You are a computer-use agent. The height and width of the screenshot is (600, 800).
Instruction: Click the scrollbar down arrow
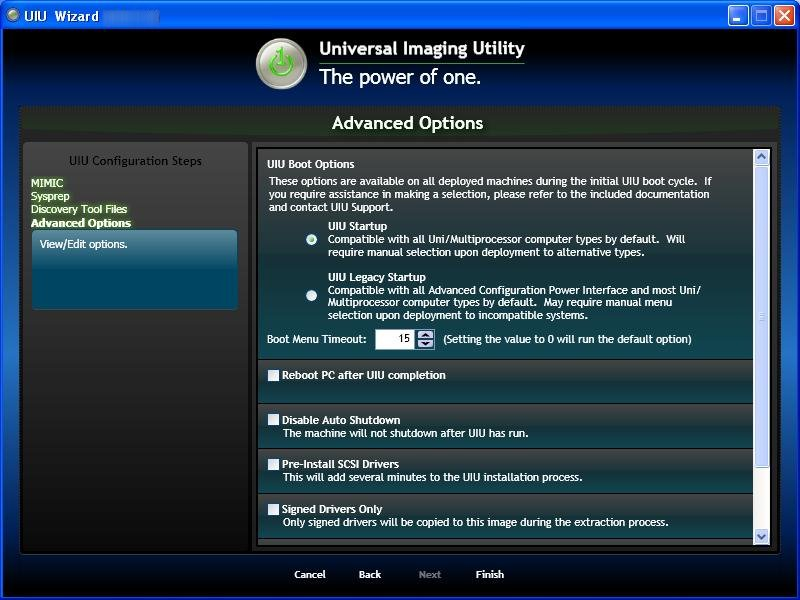761,536
